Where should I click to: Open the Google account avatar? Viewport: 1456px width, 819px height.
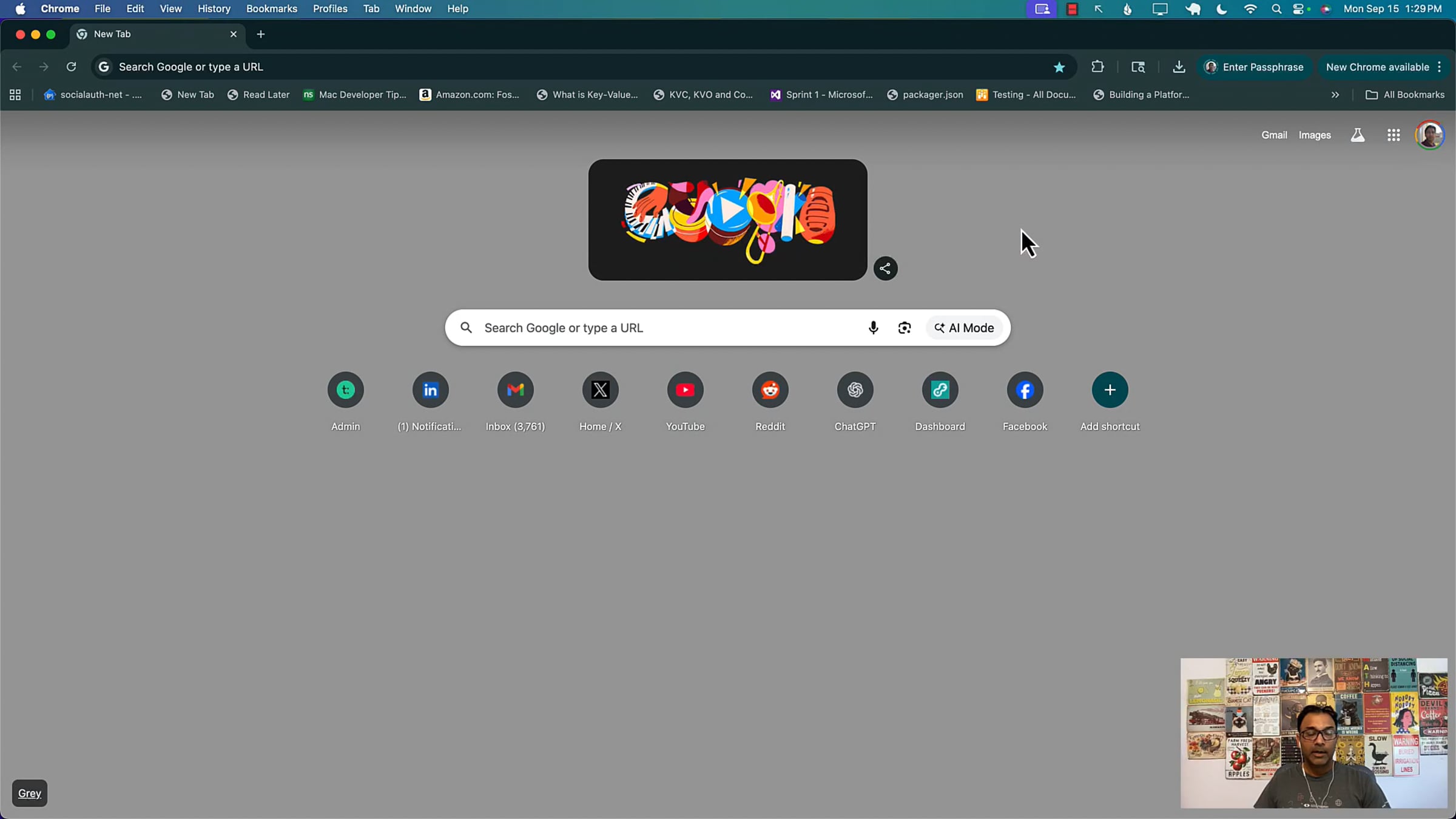(1430, 135)
